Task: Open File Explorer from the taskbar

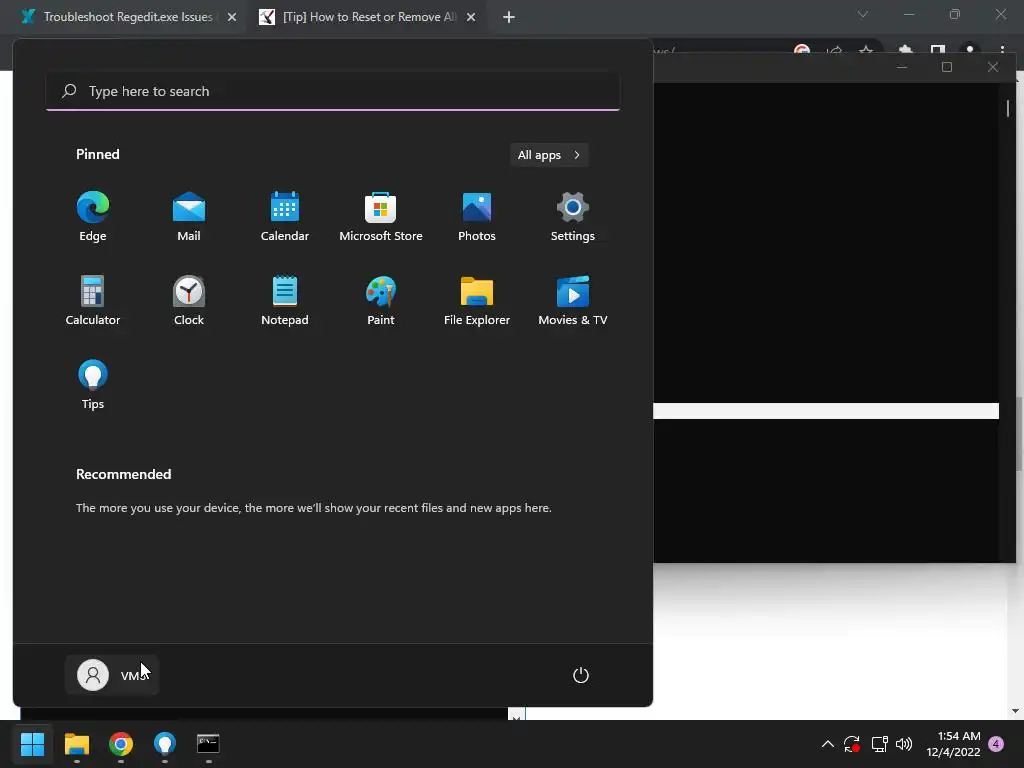Action: (76, 744)
